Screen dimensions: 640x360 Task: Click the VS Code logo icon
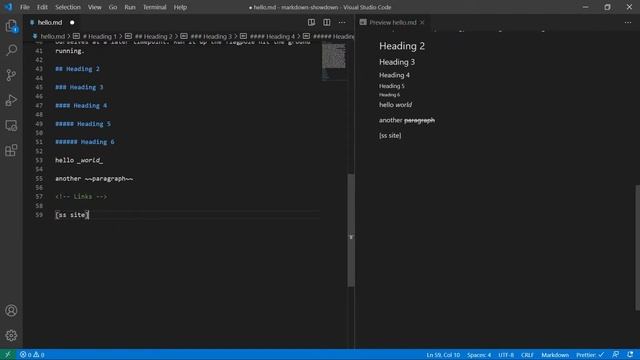pyautogui.click(x=9, y=7)
